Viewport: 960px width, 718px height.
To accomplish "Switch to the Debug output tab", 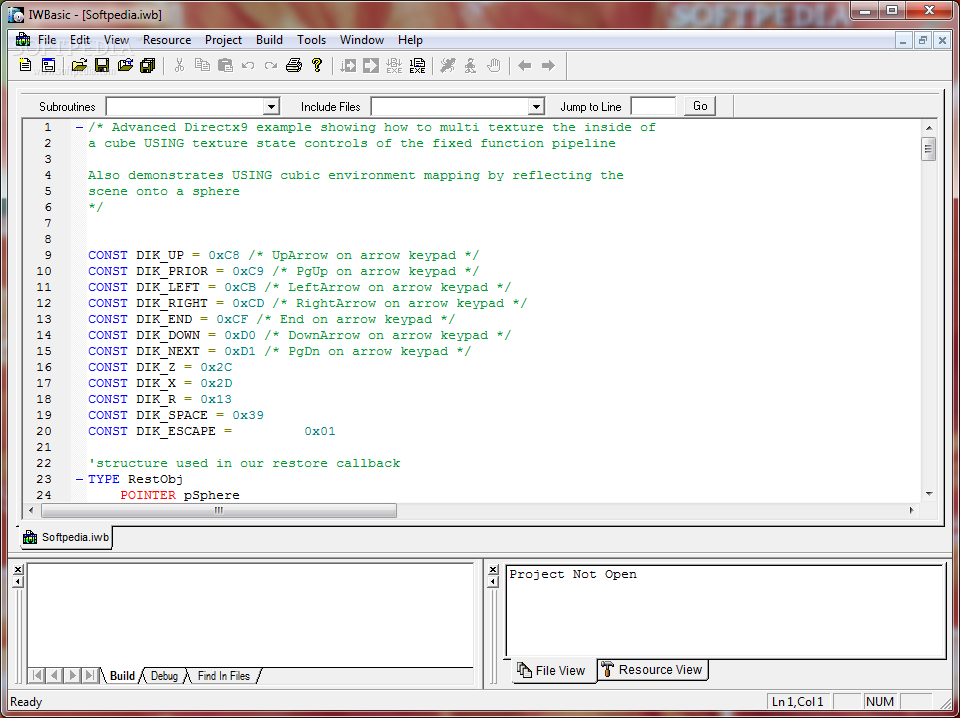I will coord(164,676).
